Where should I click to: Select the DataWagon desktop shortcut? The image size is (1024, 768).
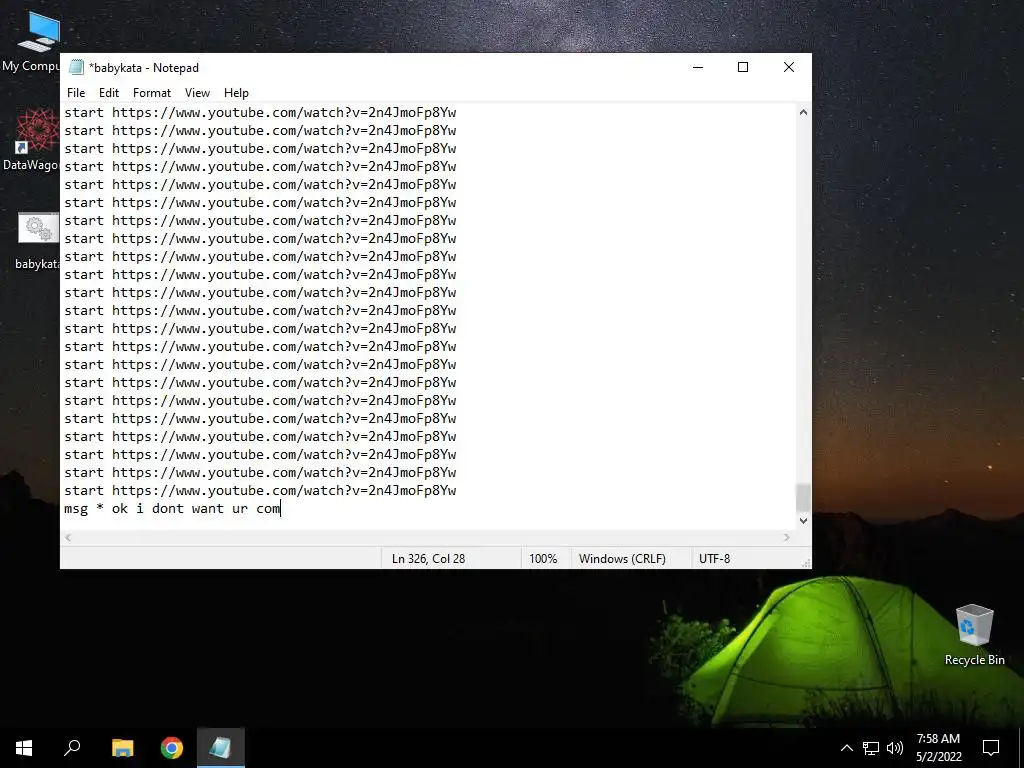(x=31, y=140)
